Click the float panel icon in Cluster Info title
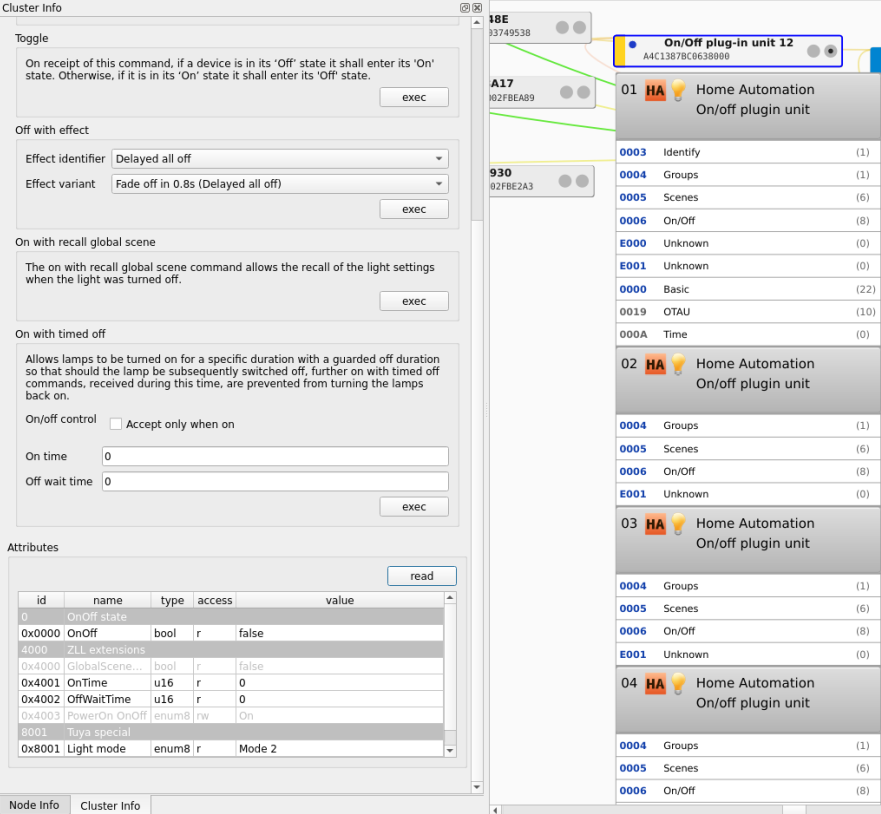Image resolution: width=881 pixels, height=814 pixels. (x=465, y=8)
